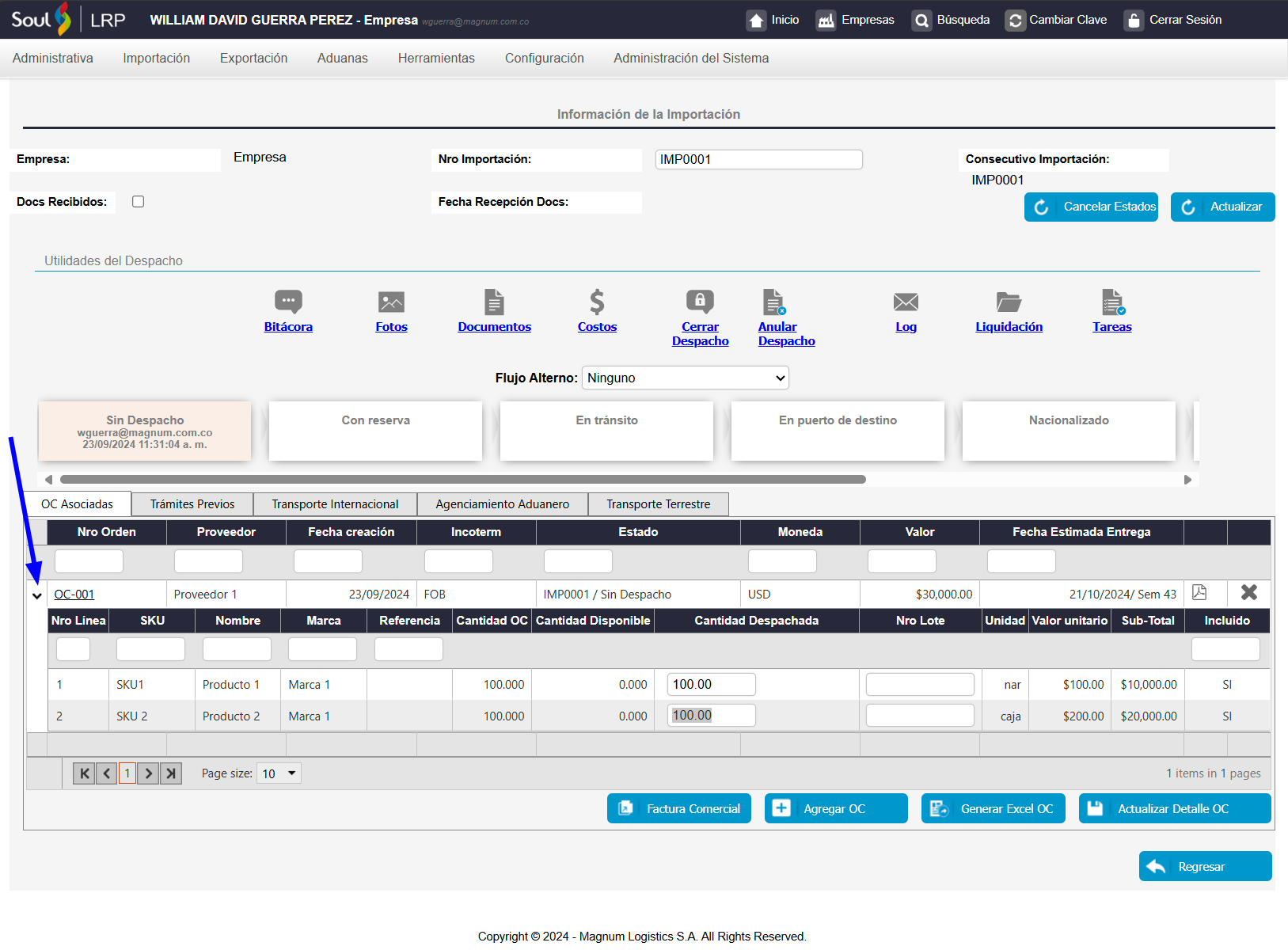Click the Cerrar Despacho padlock icon
This screenshot has width=1288, height=950.
(700, 302)
